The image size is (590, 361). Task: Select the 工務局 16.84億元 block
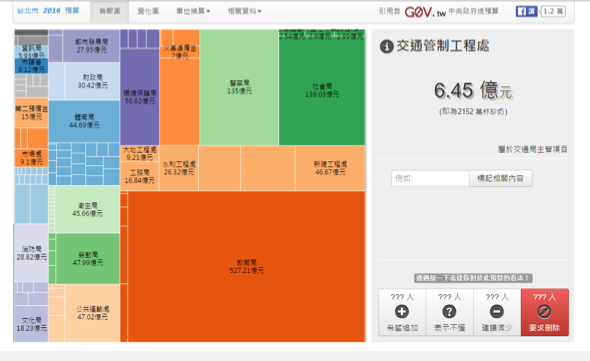(140, 176)
